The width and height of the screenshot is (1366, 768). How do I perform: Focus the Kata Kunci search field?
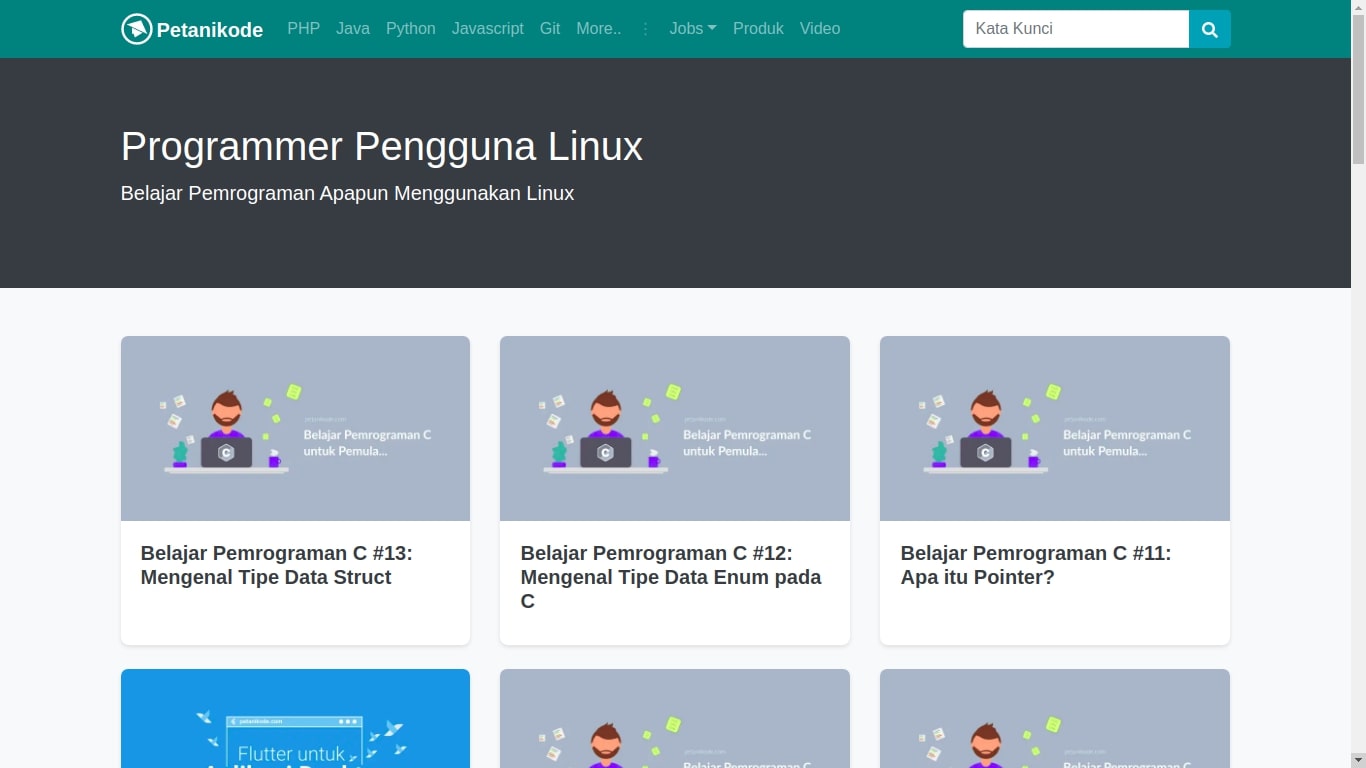(x=1076, y=29)
